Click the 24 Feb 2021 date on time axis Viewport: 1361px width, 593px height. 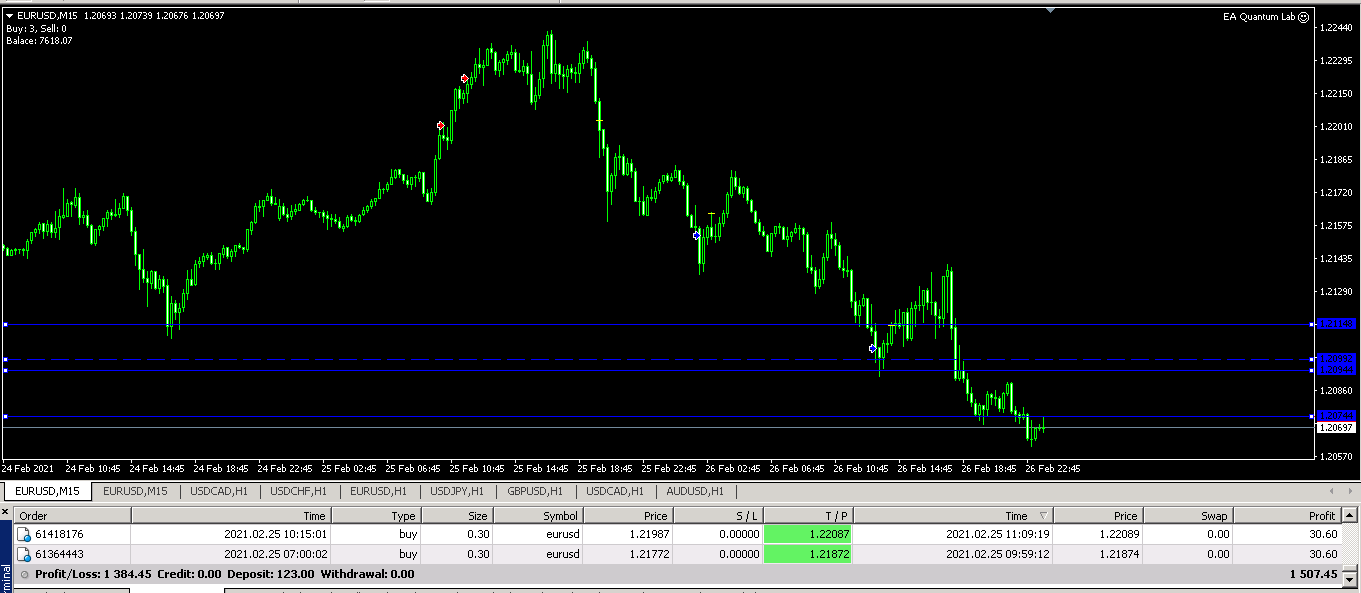coord(28,468)
